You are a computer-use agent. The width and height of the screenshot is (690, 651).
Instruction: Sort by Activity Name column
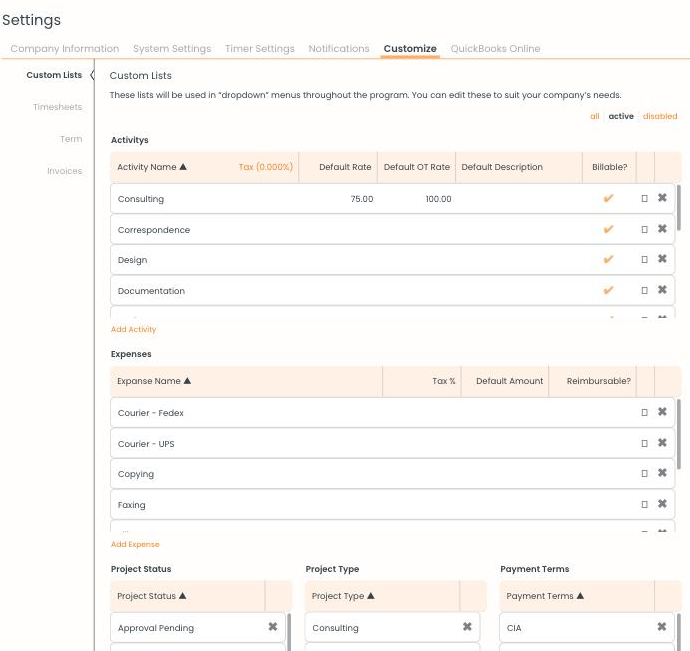[x=152, y=167]
